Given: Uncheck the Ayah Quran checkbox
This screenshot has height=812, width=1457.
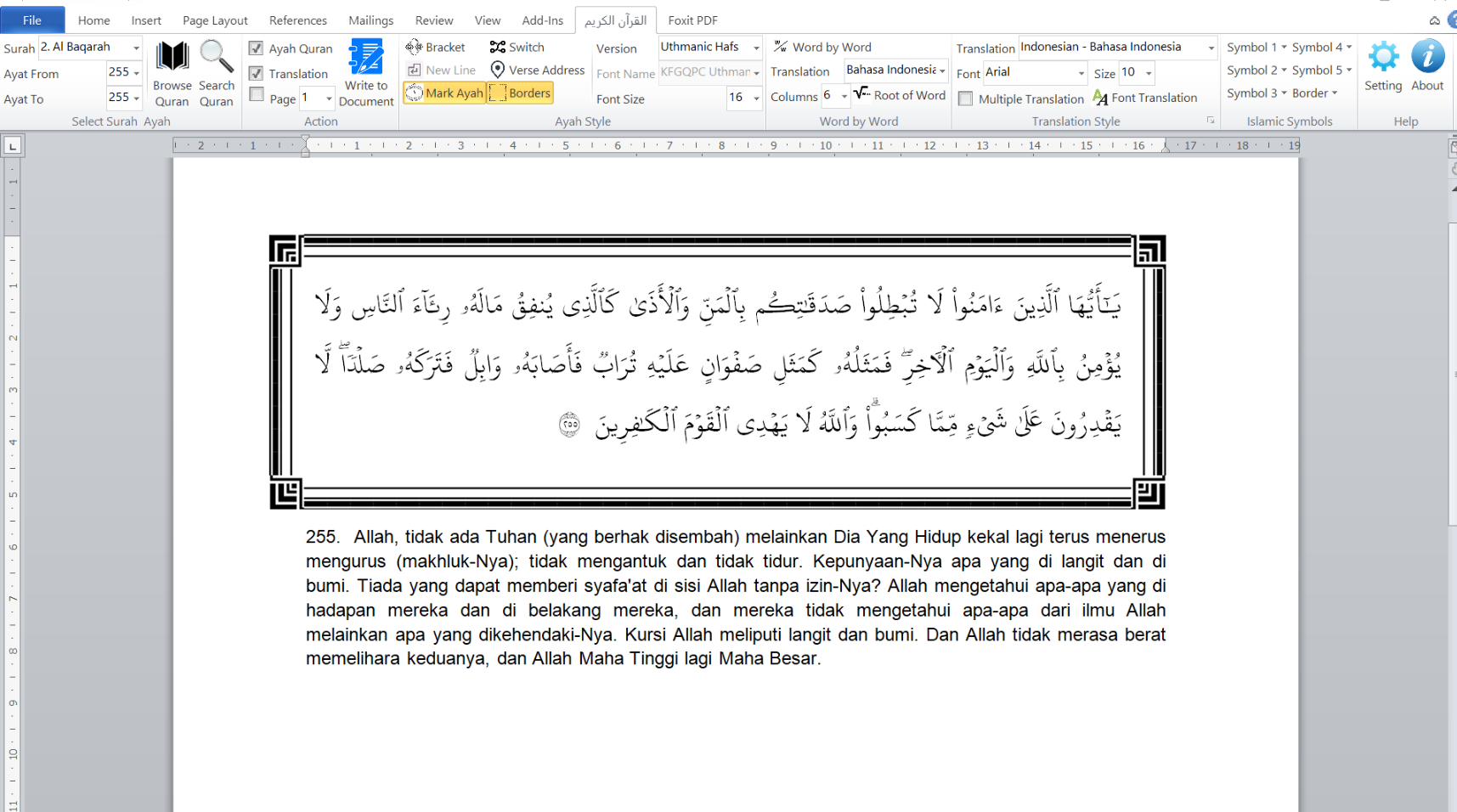Looking at the screenshot, I should [256, 48].
